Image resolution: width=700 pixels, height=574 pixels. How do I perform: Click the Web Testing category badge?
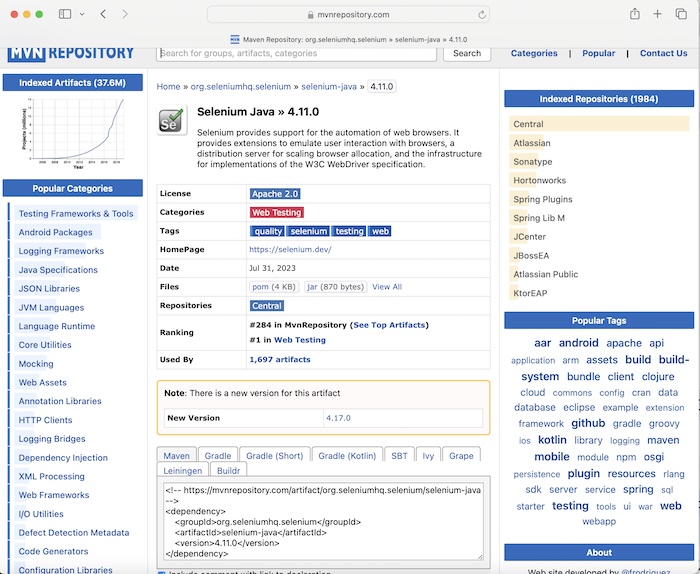[276, 212]
